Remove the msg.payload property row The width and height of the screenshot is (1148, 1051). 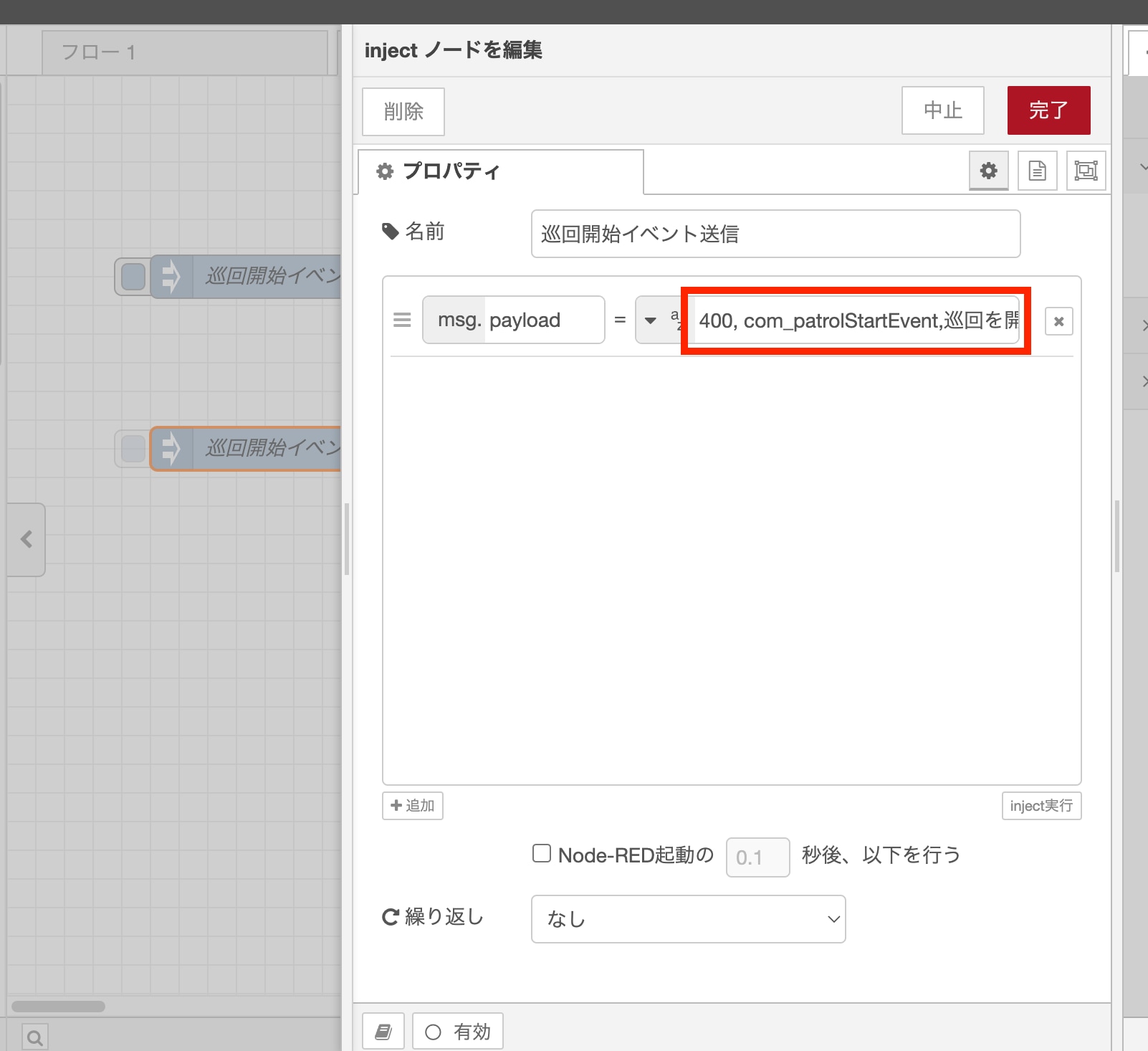(1058, 321)
